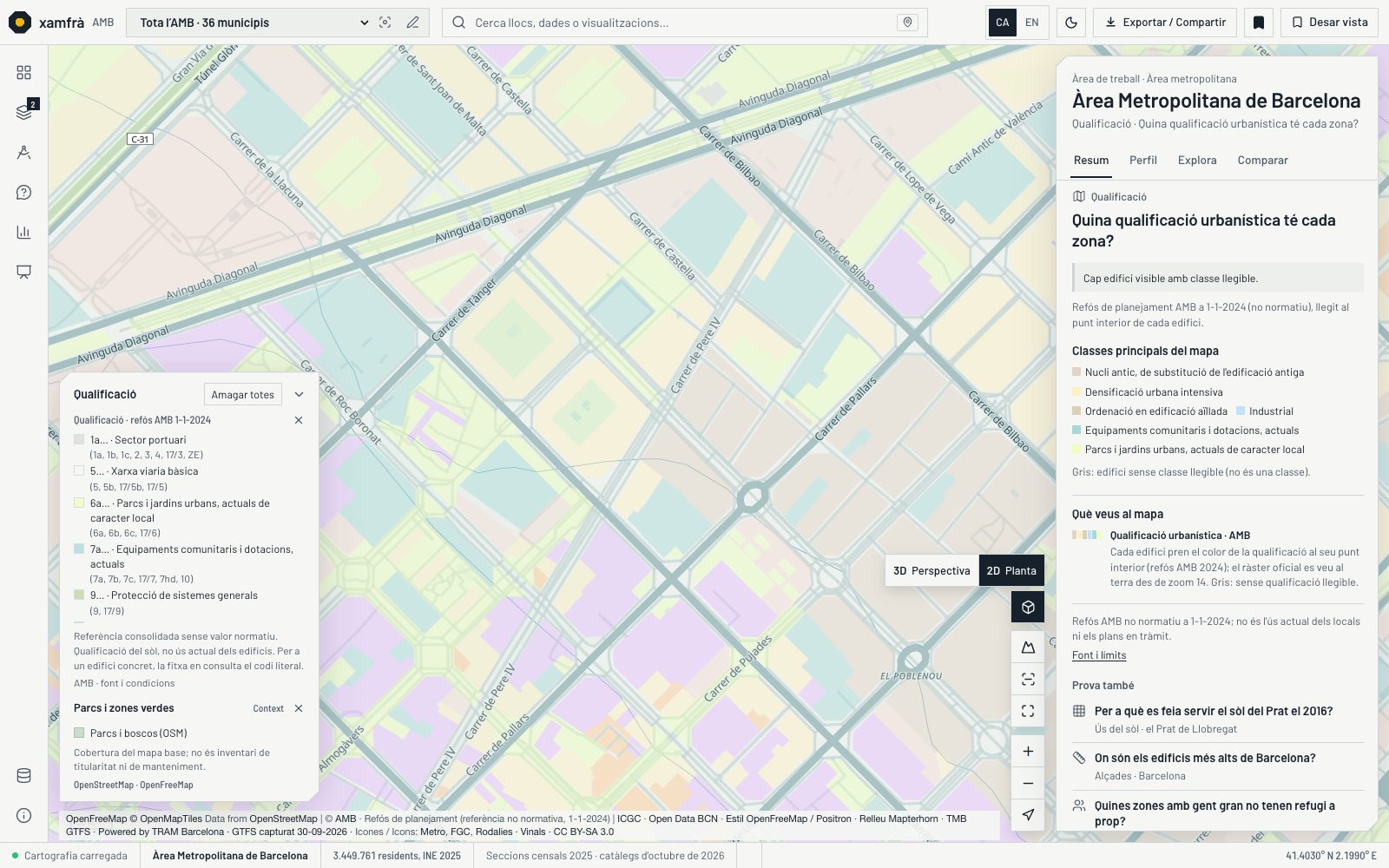The width and height of the screenshot is (1389, 868).
Task: Open the Resum tab
Action: pyautogui.click(x=1091, y=161)
